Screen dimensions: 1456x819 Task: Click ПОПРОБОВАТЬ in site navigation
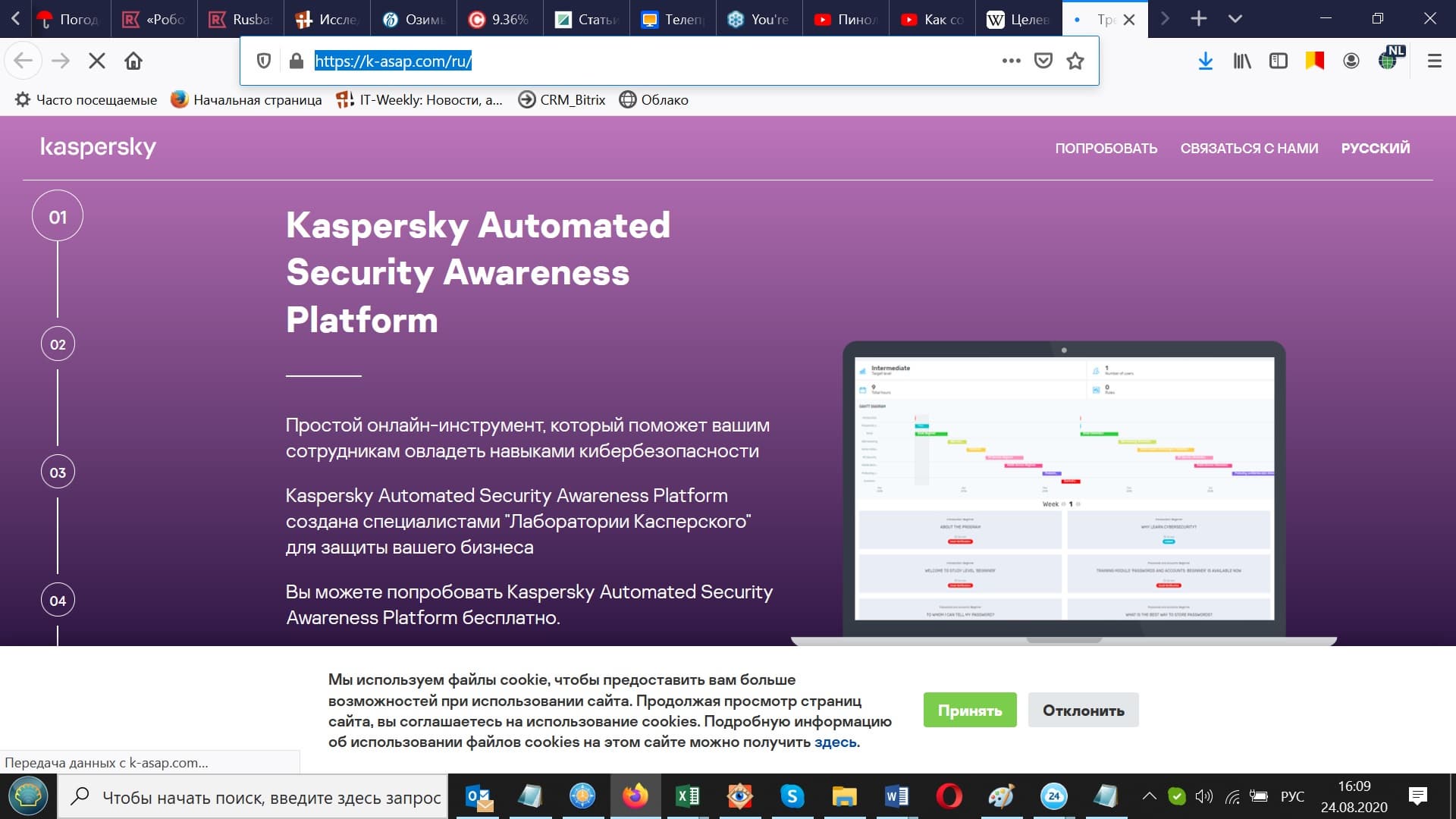click(1106, 148)
